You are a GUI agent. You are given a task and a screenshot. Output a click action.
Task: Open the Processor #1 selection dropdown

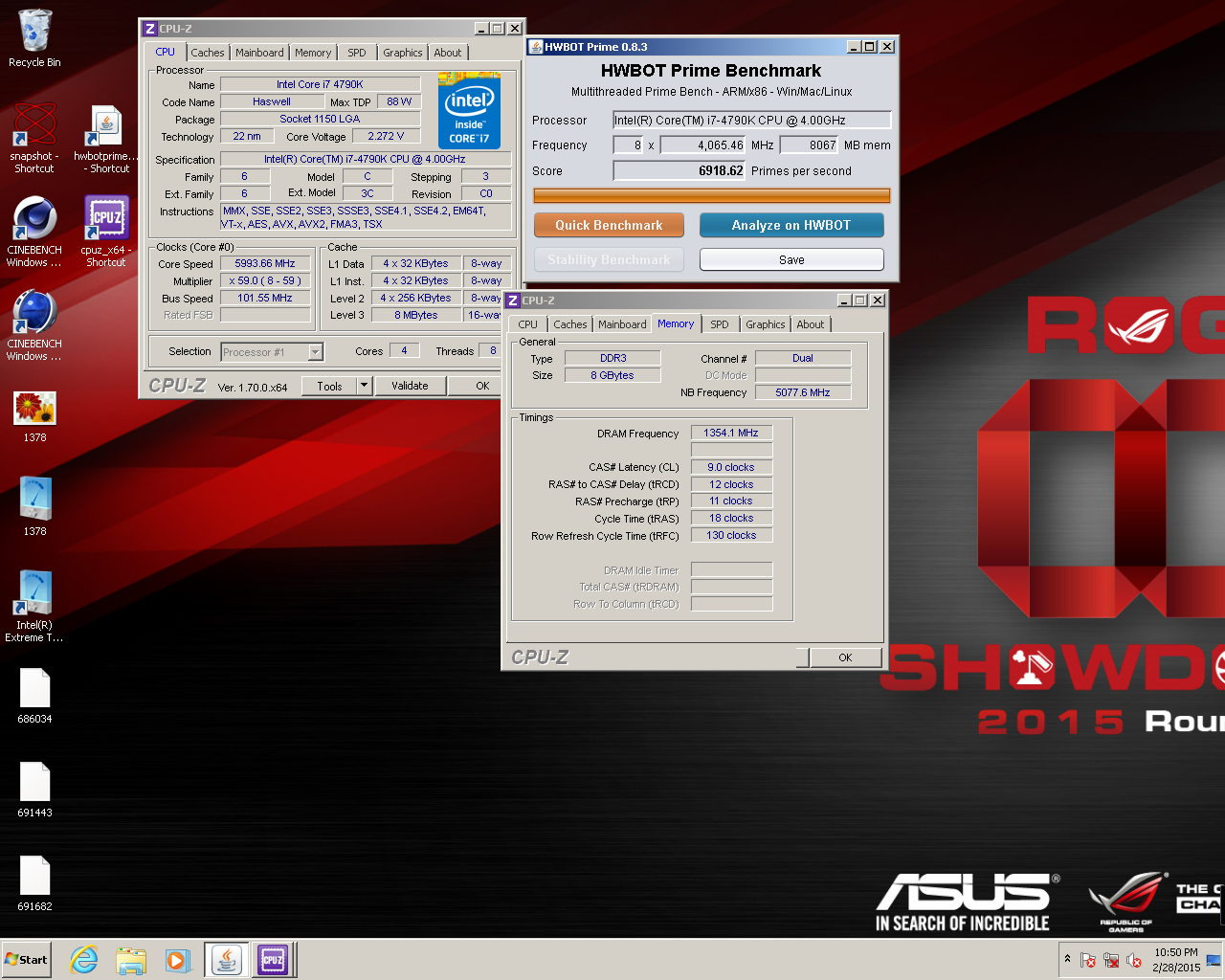(x=272, y=352)
